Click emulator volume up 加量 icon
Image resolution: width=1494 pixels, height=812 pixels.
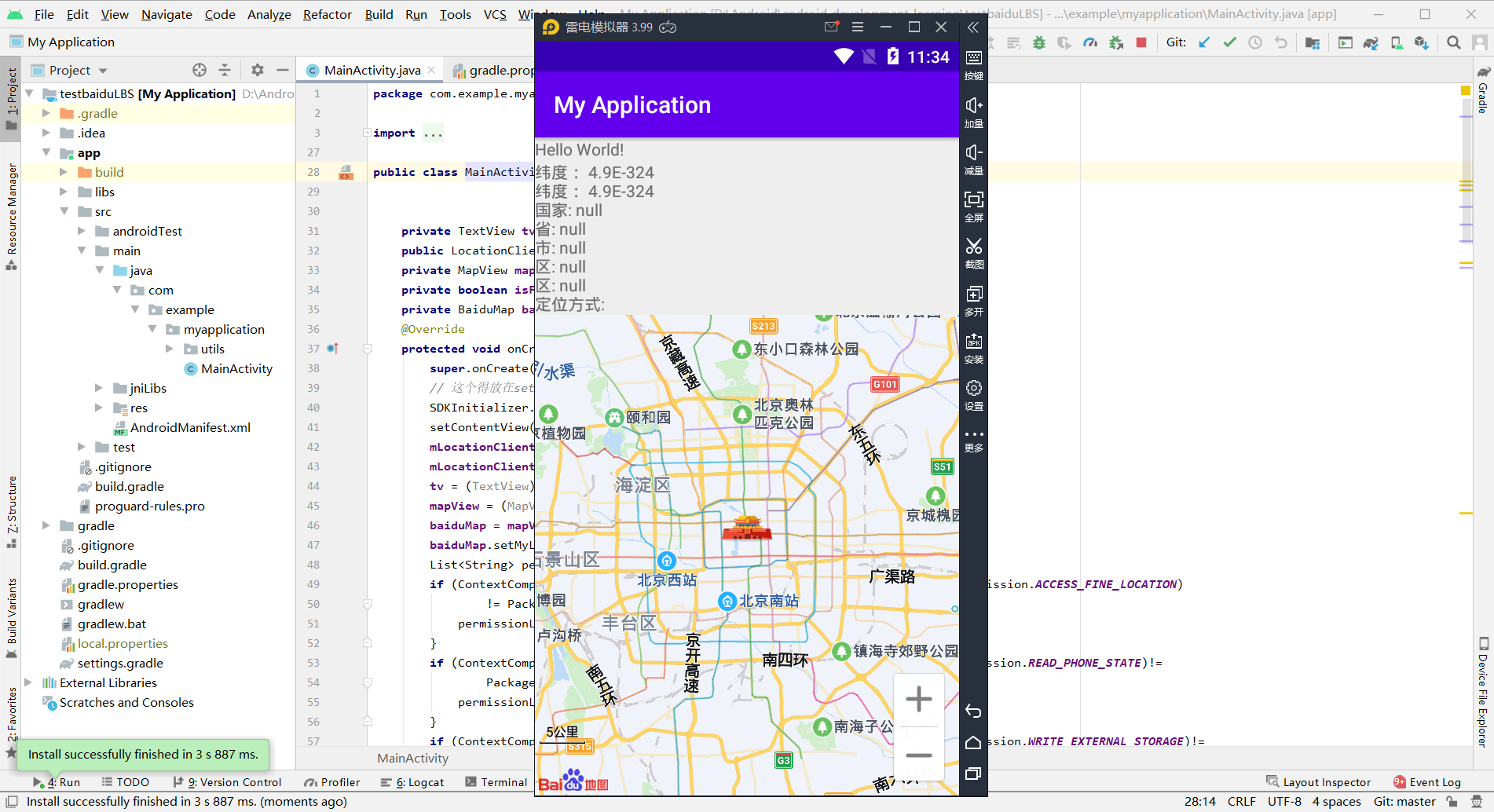[974, 112]
